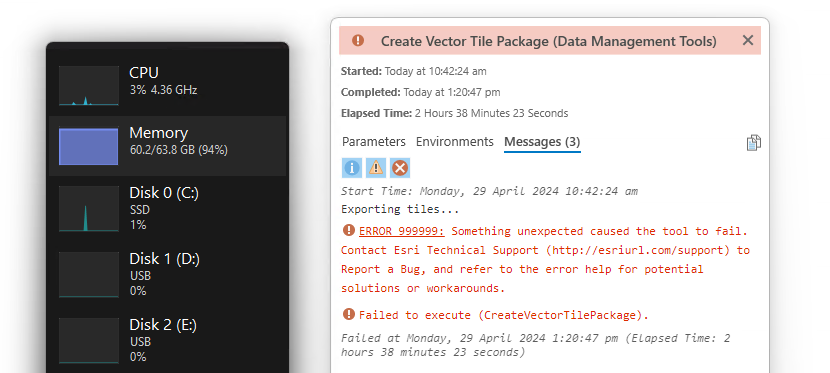Toggle the warning messages filter icon

pyautogui.click(x=376, y=168)
